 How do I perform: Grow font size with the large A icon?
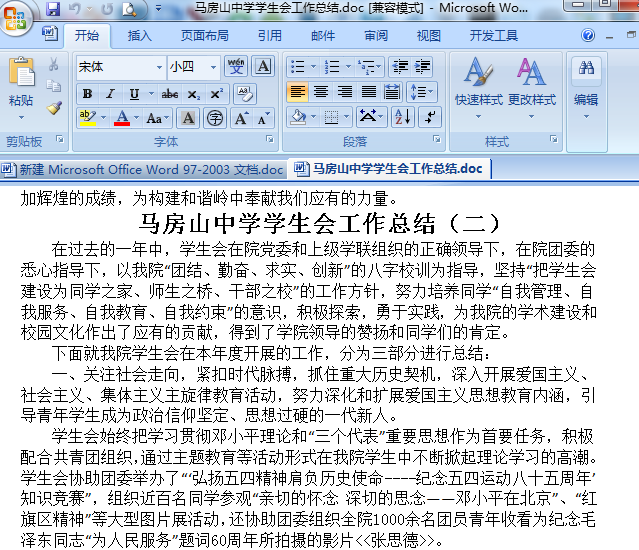(241, 118)
